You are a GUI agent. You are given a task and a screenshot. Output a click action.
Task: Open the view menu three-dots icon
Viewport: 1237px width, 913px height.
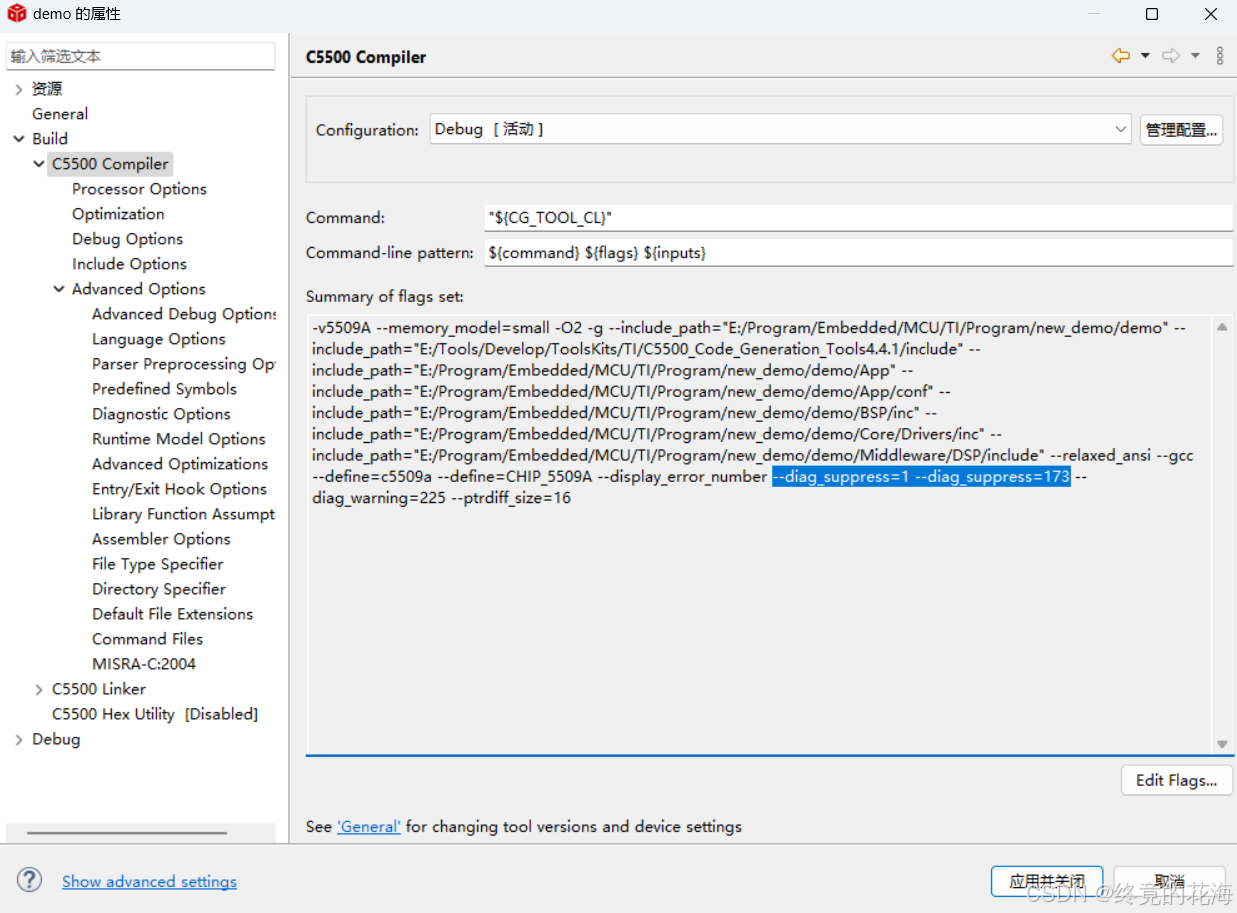pos(1220,56)
